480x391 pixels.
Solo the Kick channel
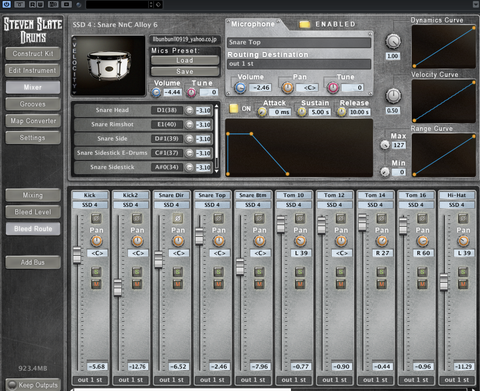[x=96, y=272]
